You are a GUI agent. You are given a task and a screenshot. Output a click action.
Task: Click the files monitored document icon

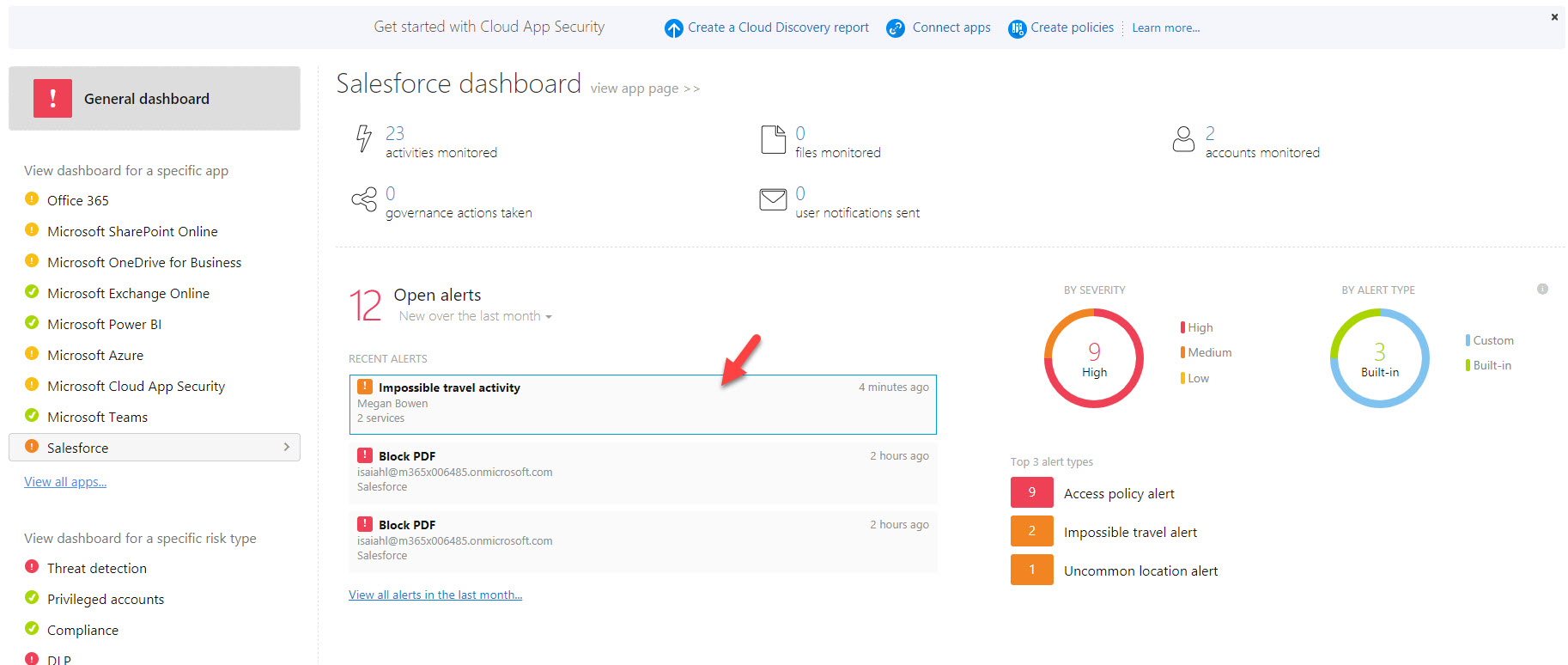click(773, 139)
